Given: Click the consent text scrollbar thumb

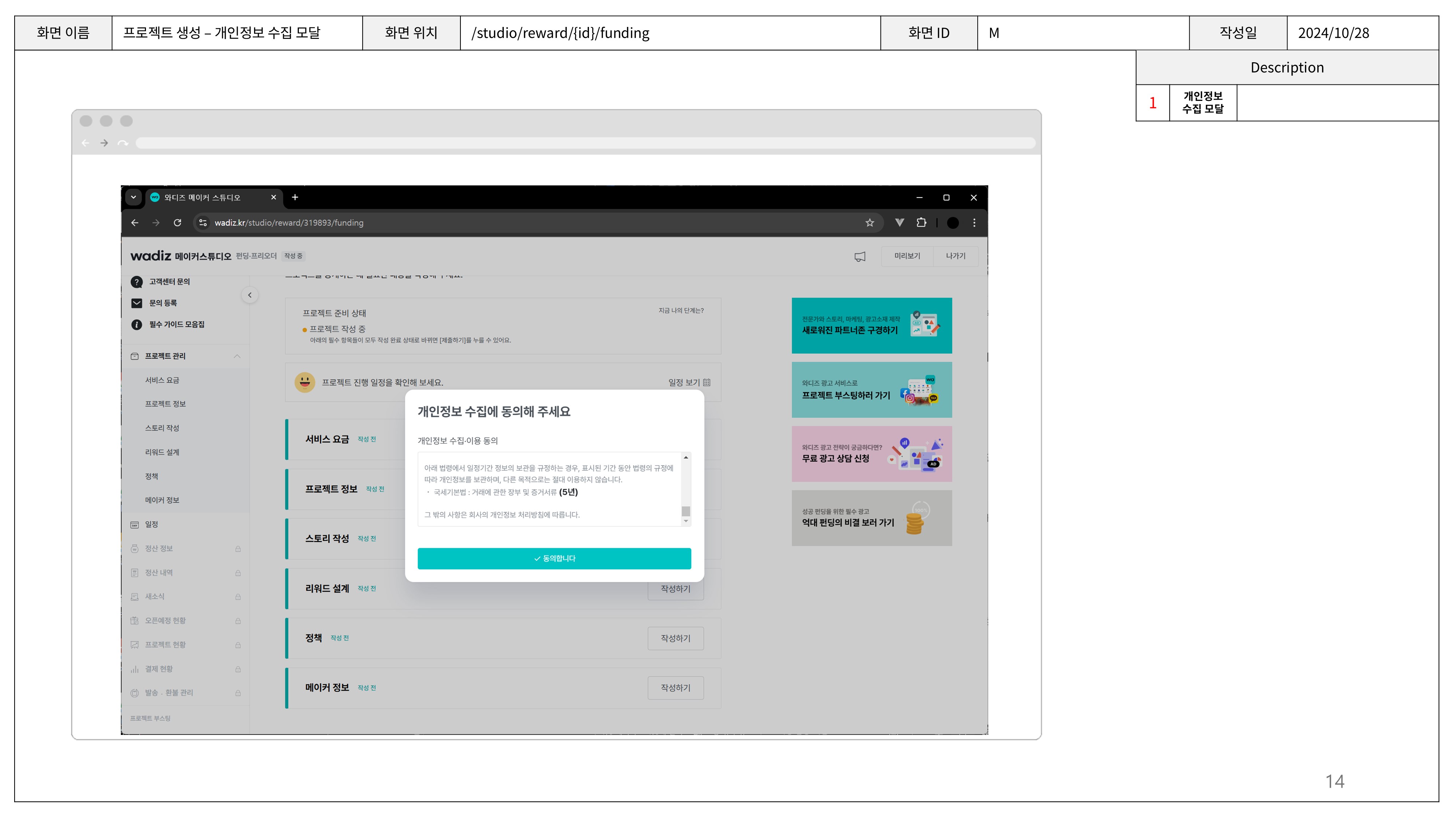Looking at the screenshot, I should point(686,511).
